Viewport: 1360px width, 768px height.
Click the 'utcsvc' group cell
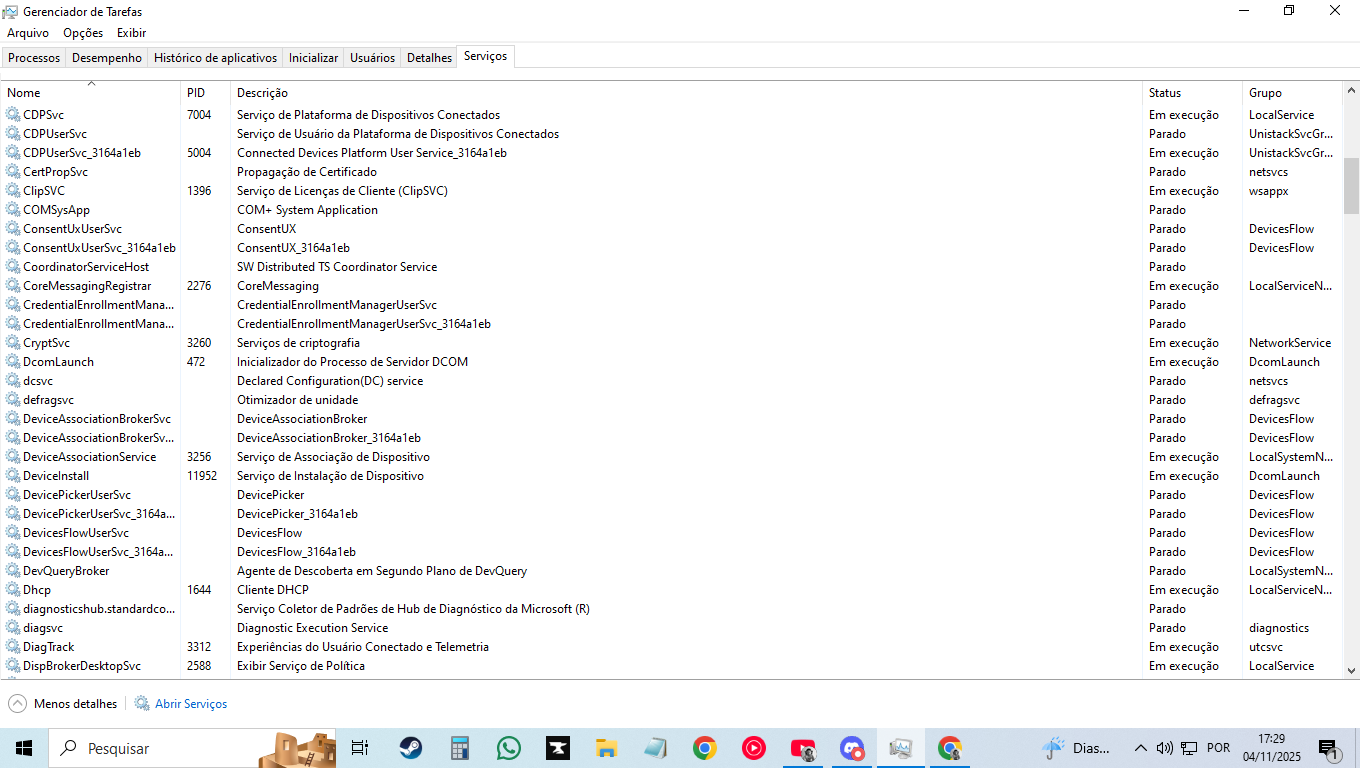pyautogui.click(x=1266, y=647)
